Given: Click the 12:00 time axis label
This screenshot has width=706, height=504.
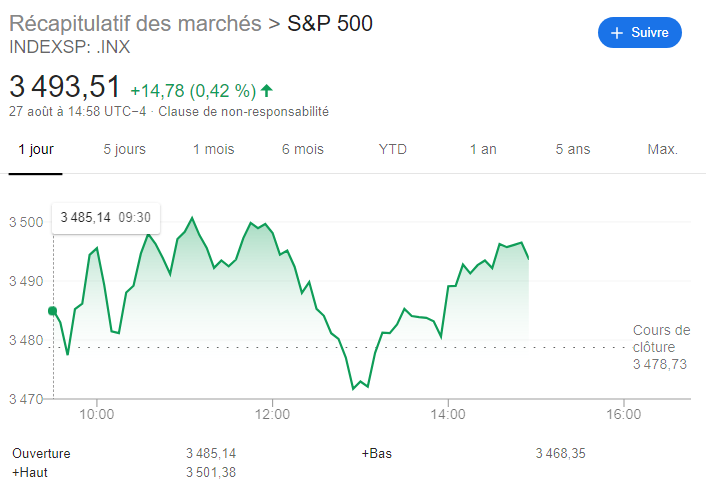Looking at the screenshot, I should click(x=272, y=414).
